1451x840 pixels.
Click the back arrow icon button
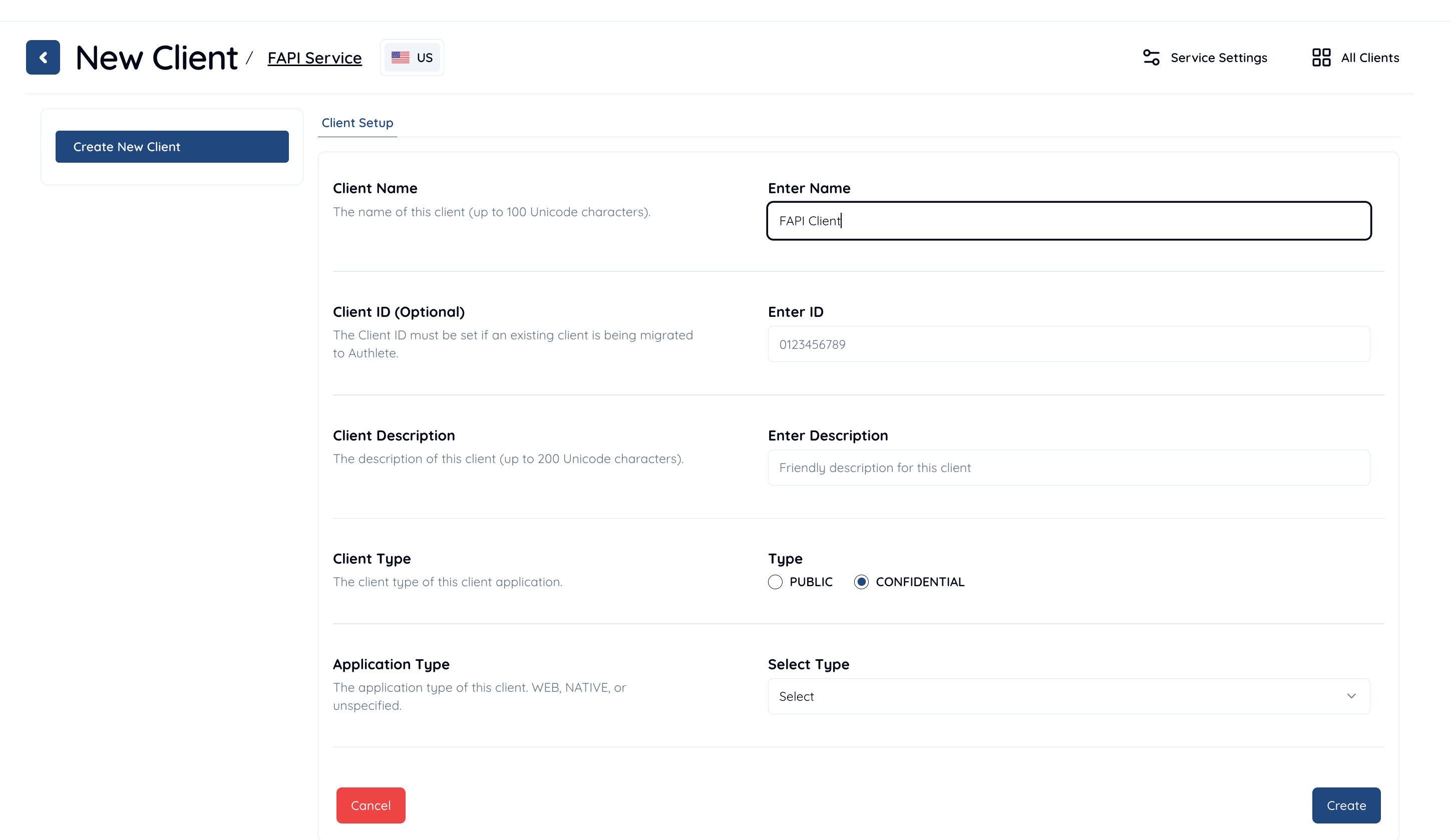pos(43,58)
